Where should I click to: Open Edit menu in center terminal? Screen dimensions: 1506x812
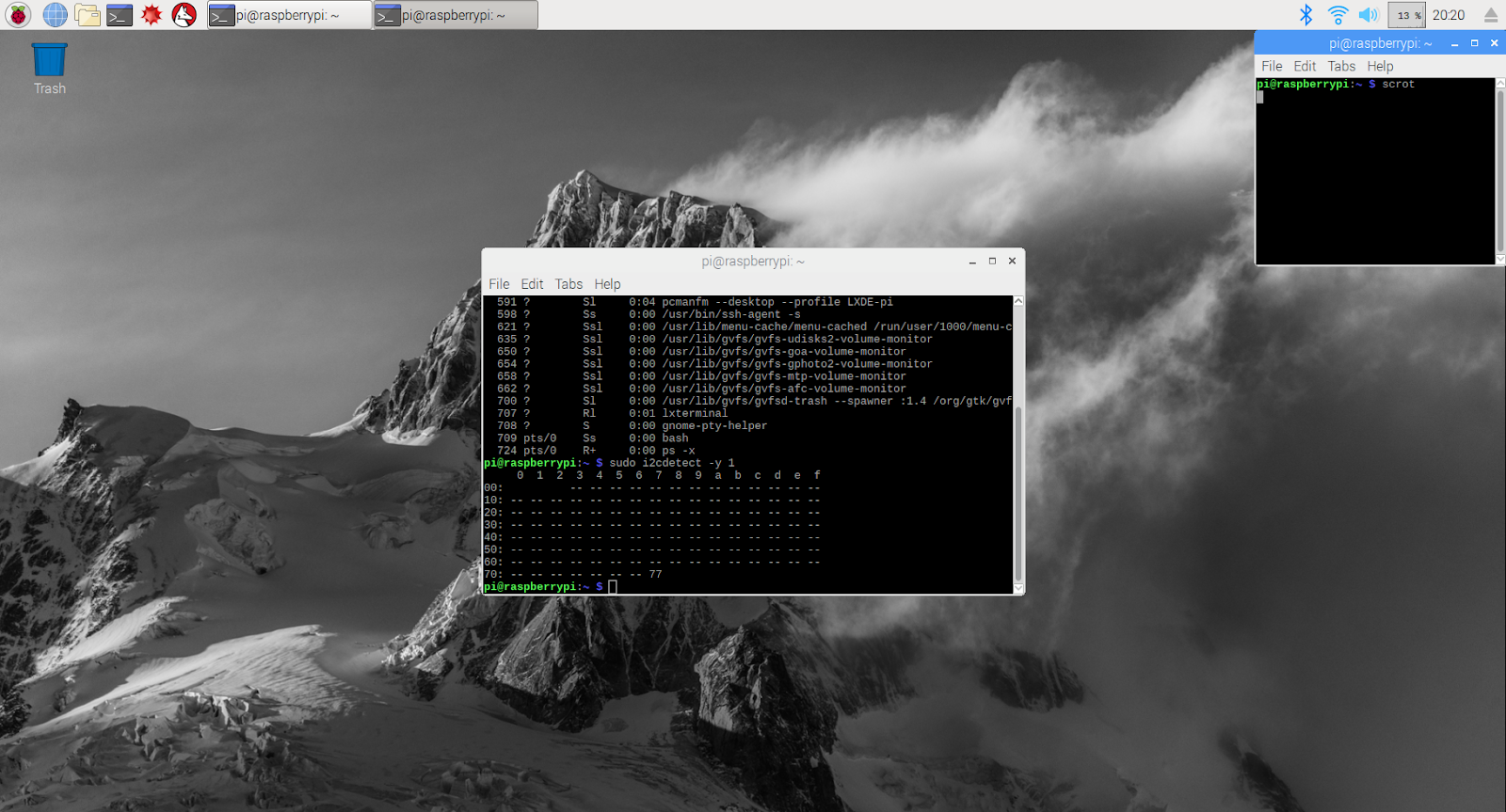pyautogui.click(x=532, y=284)
